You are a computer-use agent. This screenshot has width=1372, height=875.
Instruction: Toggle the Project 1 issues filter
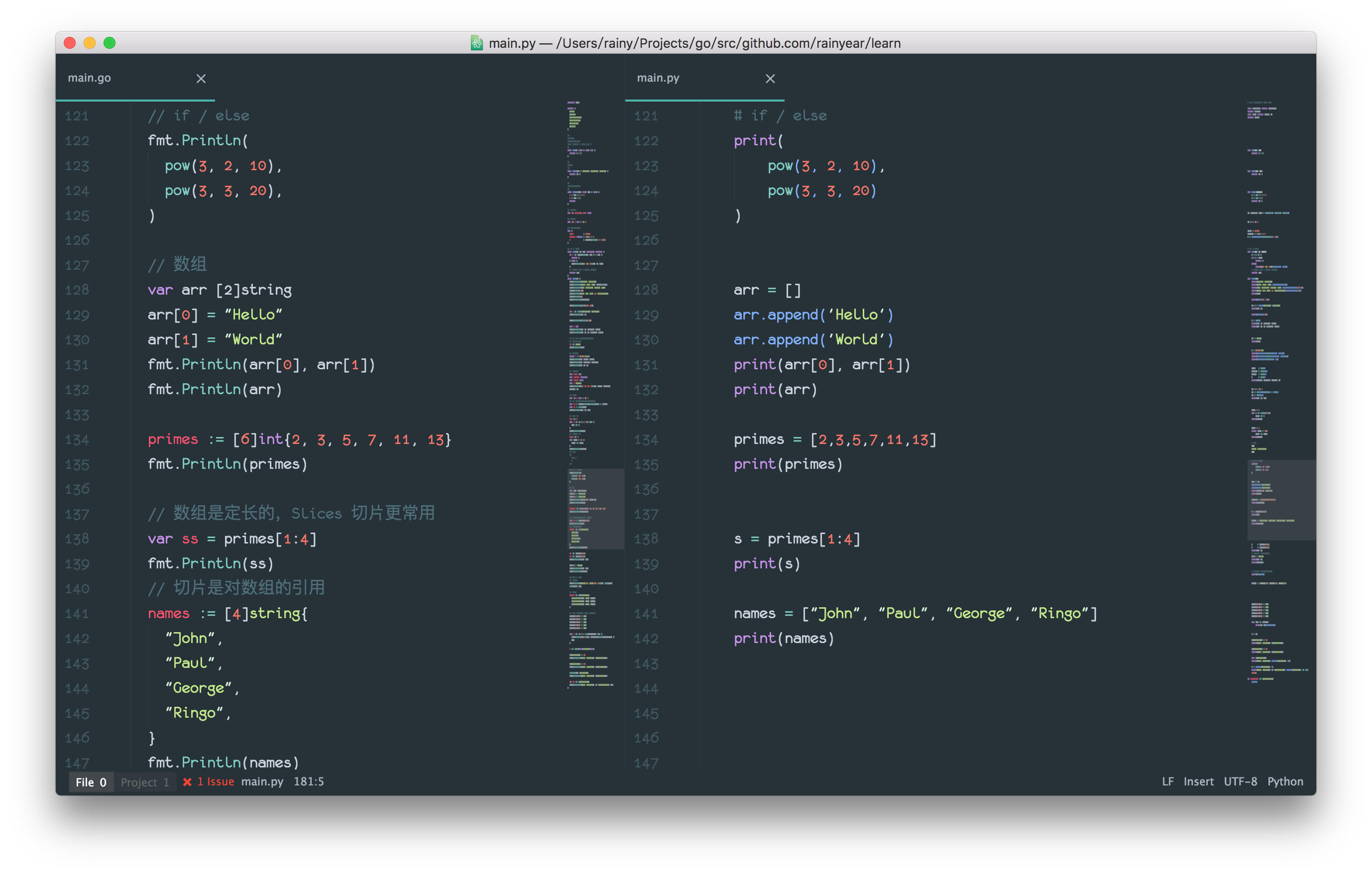[144, 781]
